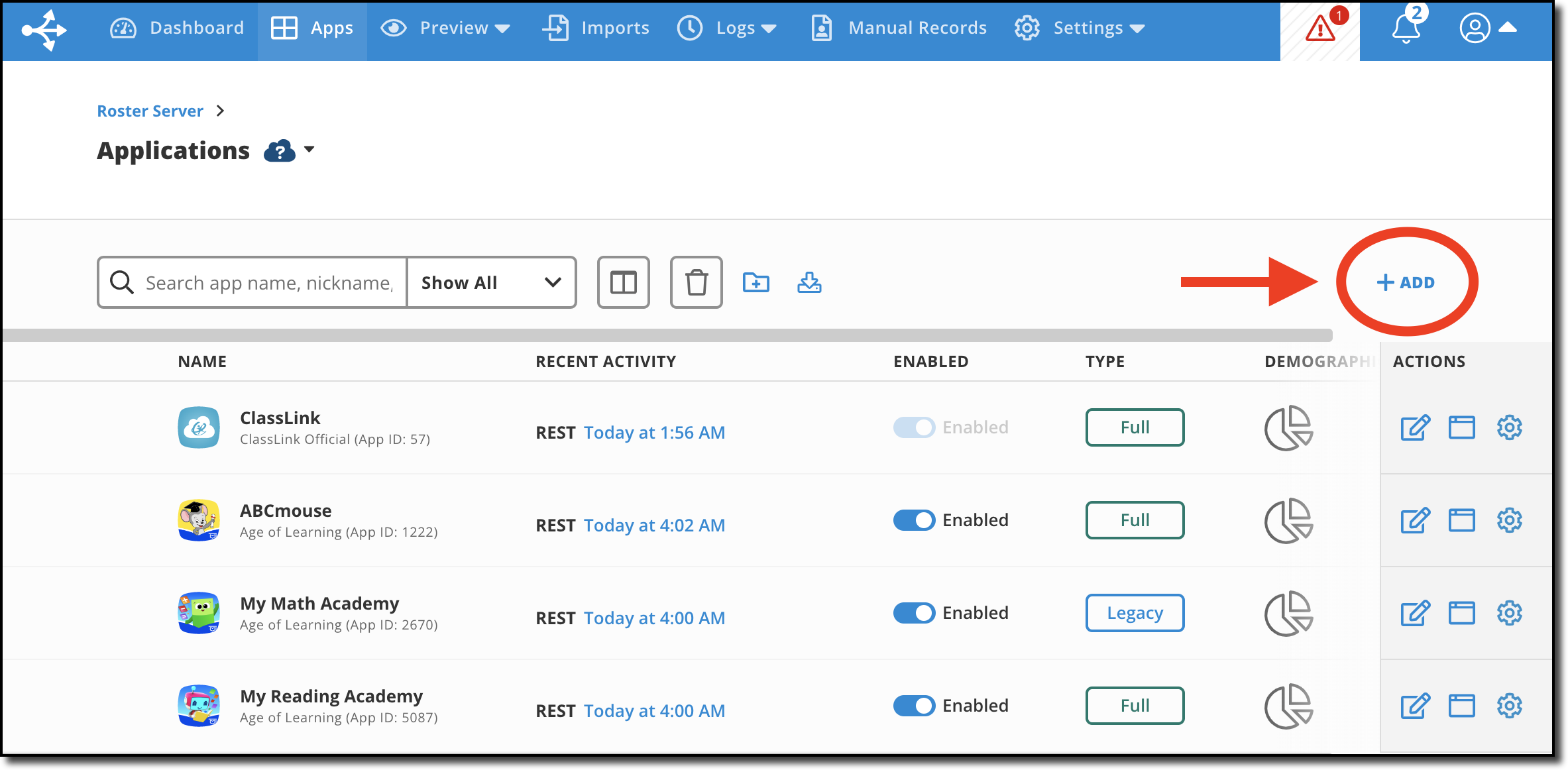Click the trash can delete icon
This screenshot has width=1568, height=770.
coord(696,282)
